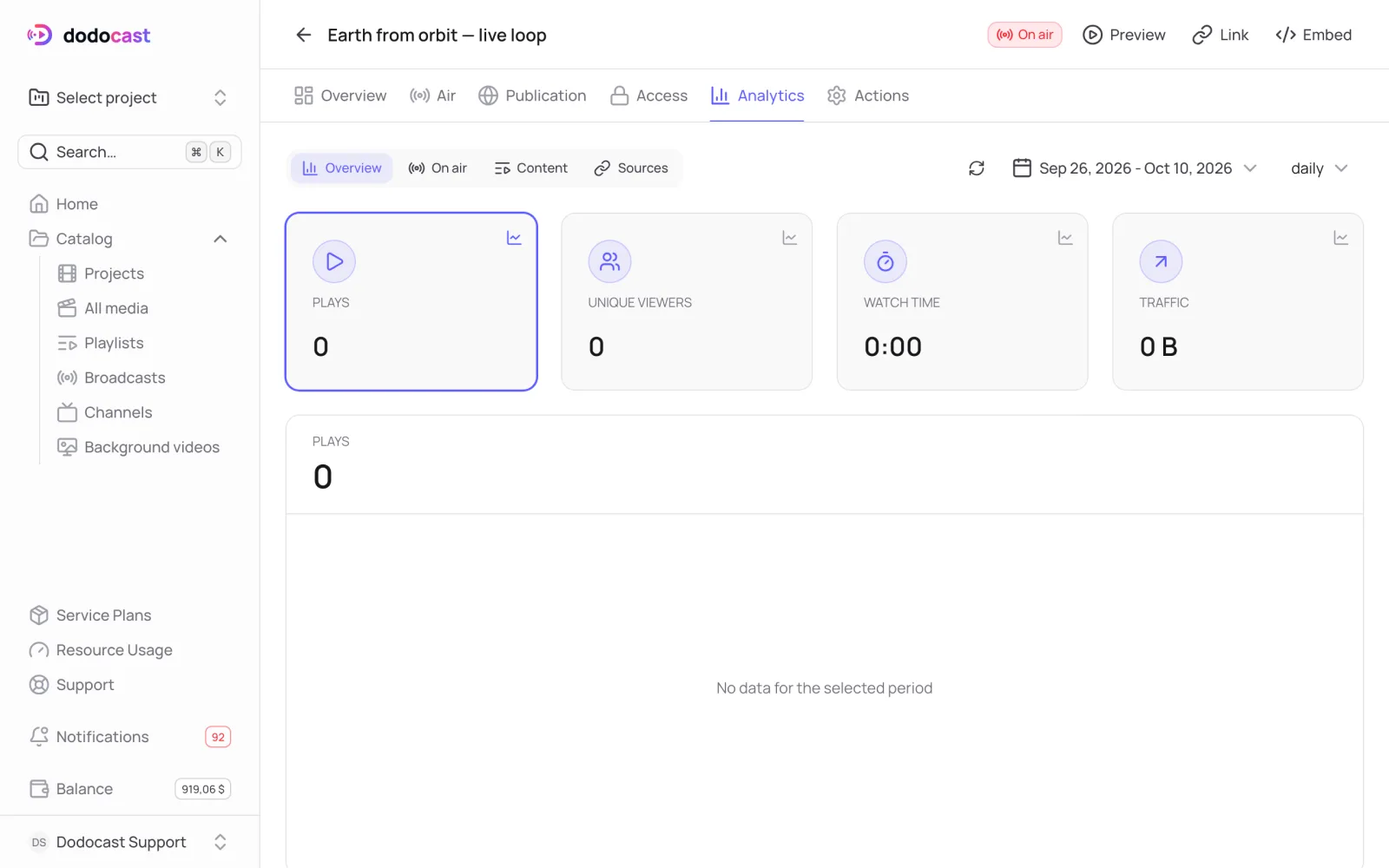Select the Analytics tab
This screenshot has height=868, width=1389.
[757, 95]
